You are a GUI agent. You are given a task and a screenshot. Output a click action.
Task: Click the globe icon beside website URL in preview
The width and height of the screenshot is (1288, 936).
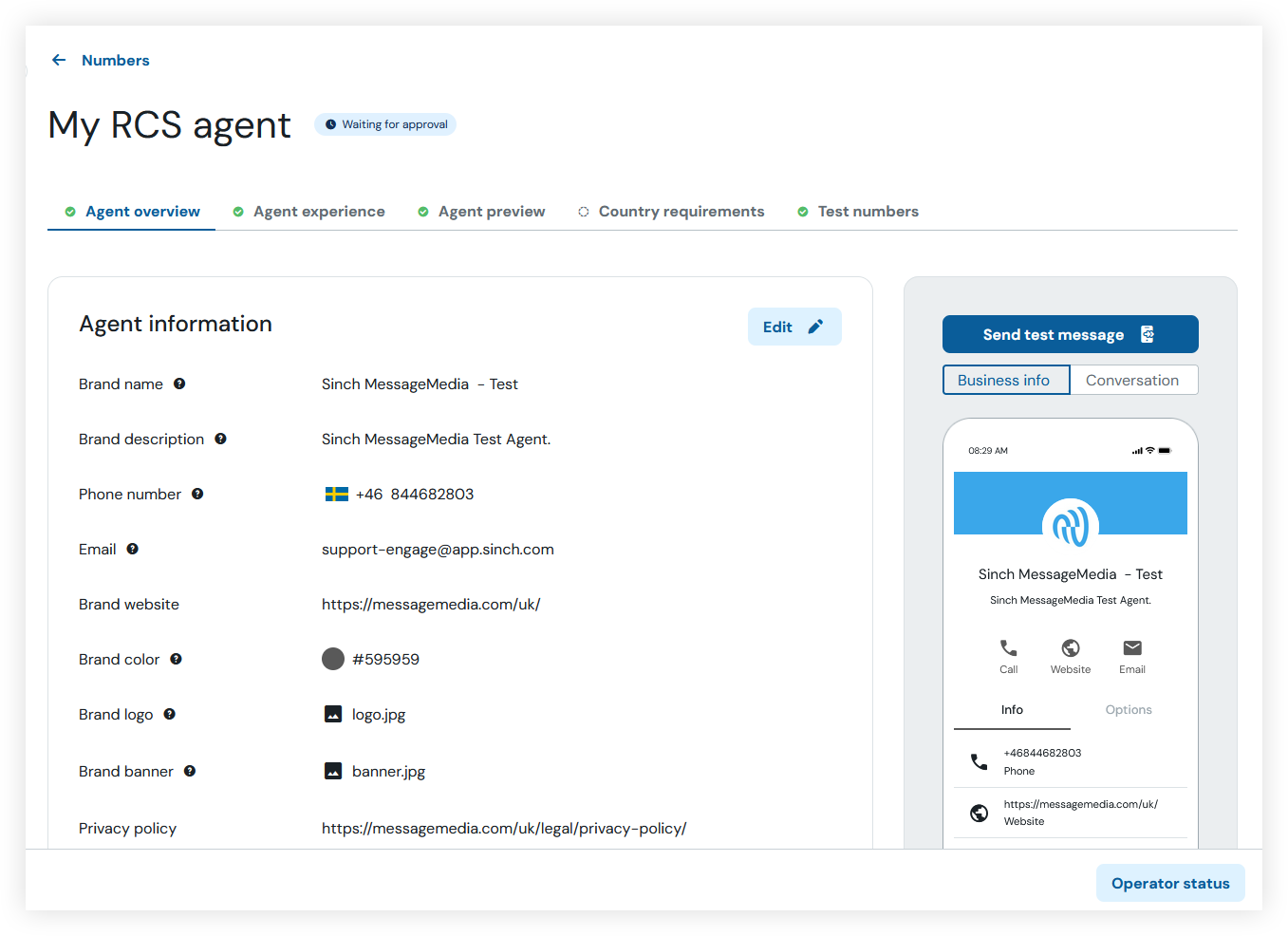tap(979, 813)
